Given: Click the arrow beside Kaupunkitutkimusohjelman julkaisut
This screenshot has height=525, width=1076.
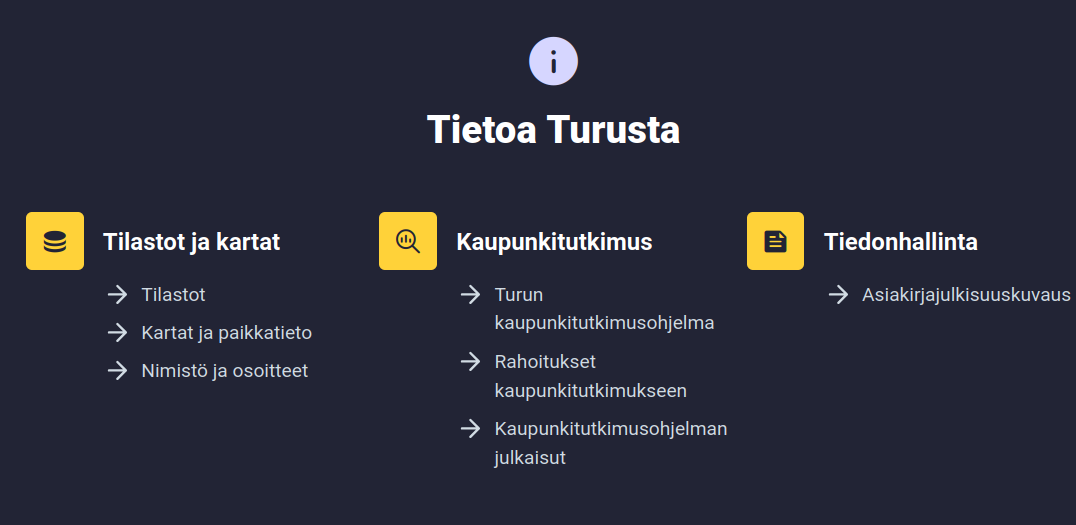Looking at the screenshot, I should pyautogui.click(x=471, y=428).
